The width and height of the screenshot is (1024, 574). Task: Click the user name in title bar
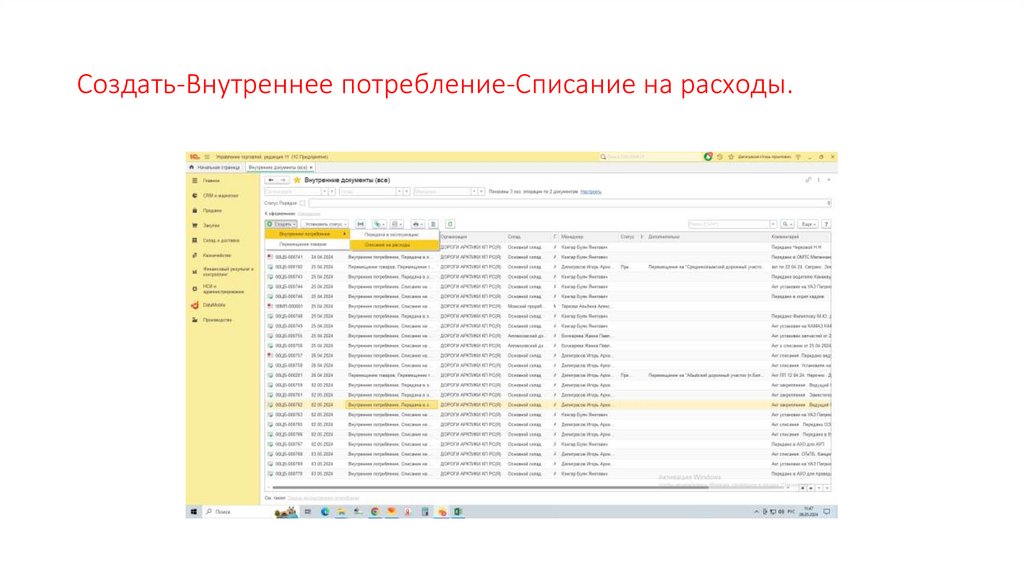pos(763,157)
